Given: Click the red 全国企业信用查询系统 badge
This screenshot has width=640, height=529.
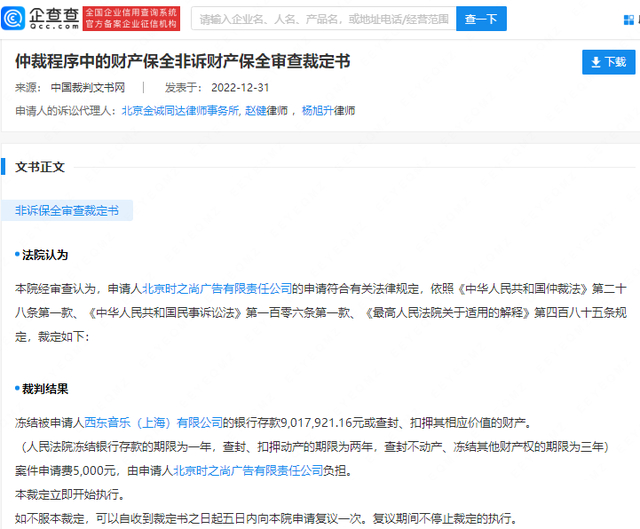Looking at the screenshot, I should coord(131,18).
